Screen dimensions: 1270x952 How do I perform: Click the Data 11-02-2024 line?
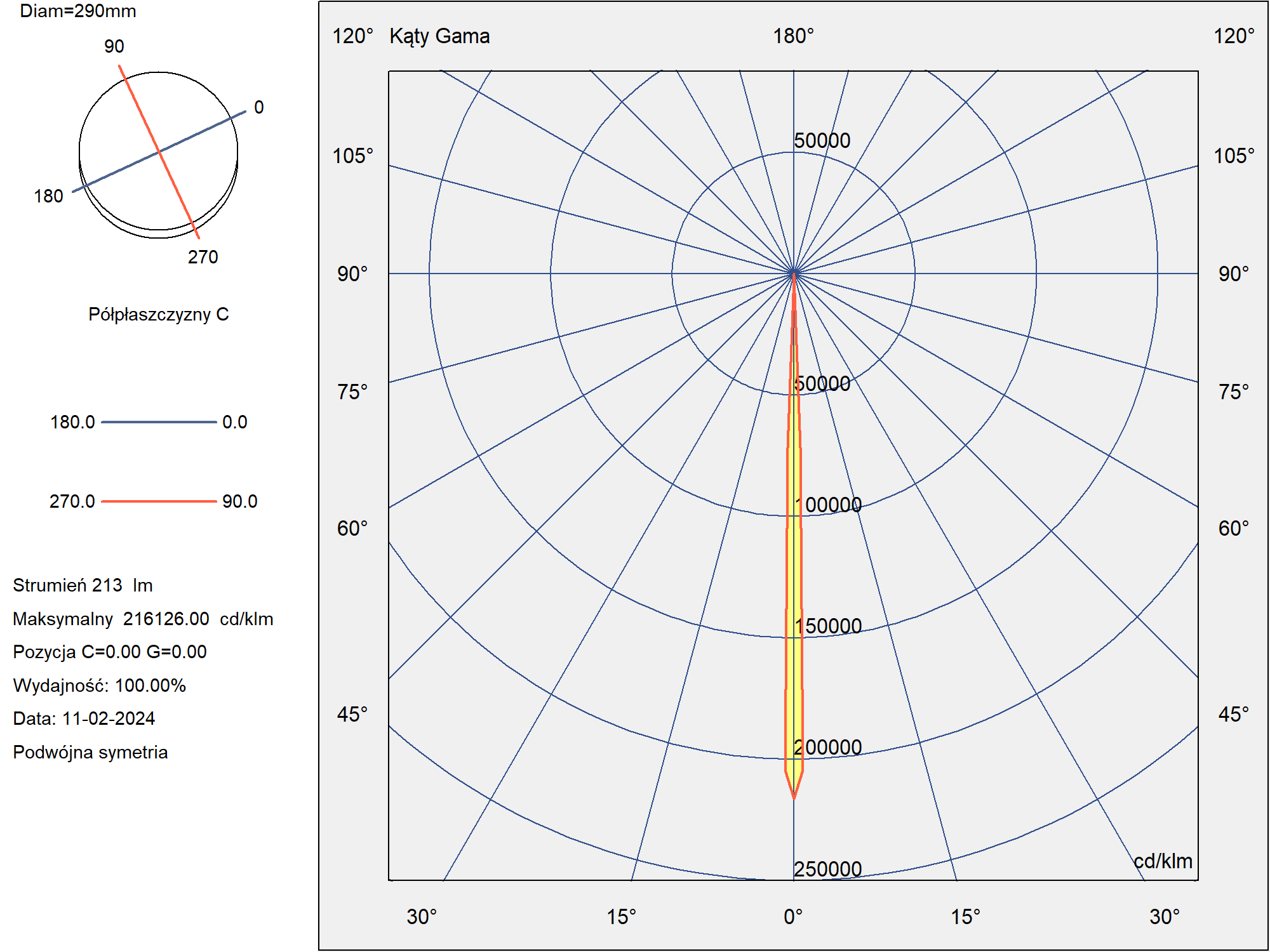(84, 718)
